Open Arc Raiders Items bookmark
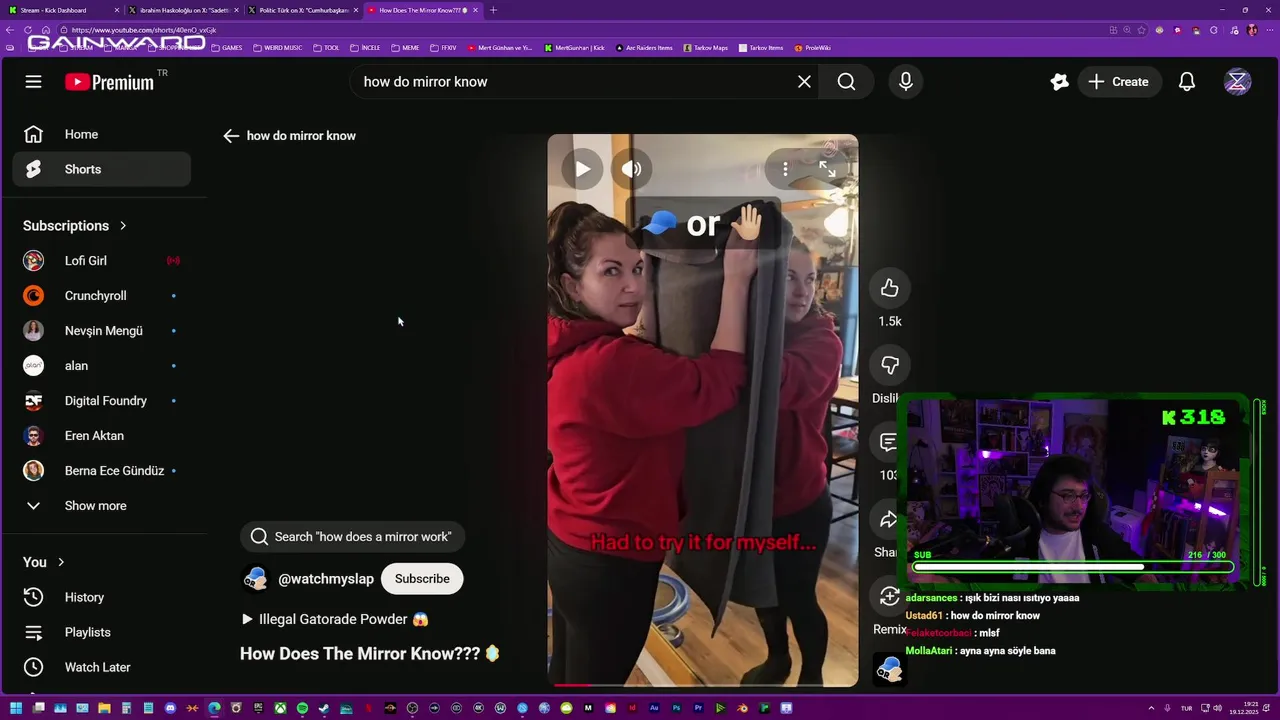This screenshot has width=1280, height=720. point(644,48)
